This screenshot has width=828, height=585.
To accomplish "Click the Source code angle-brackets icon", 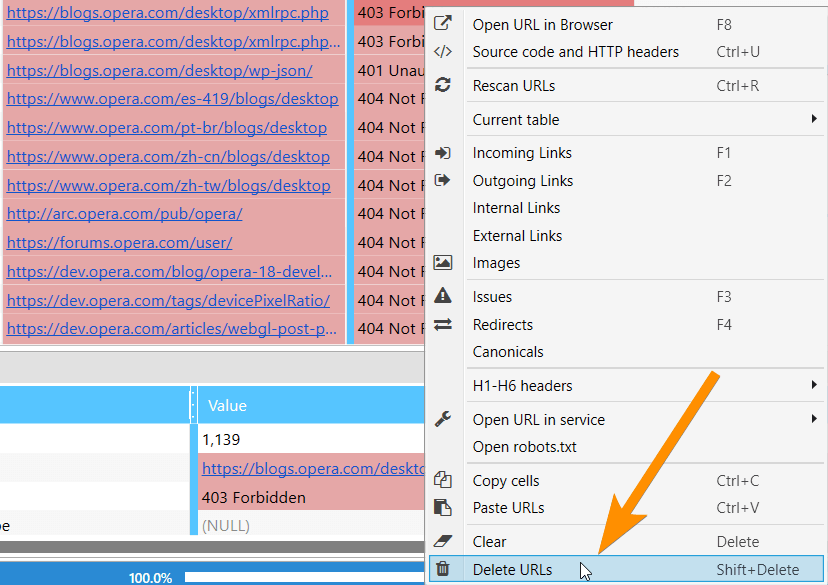I will point(443,52).
